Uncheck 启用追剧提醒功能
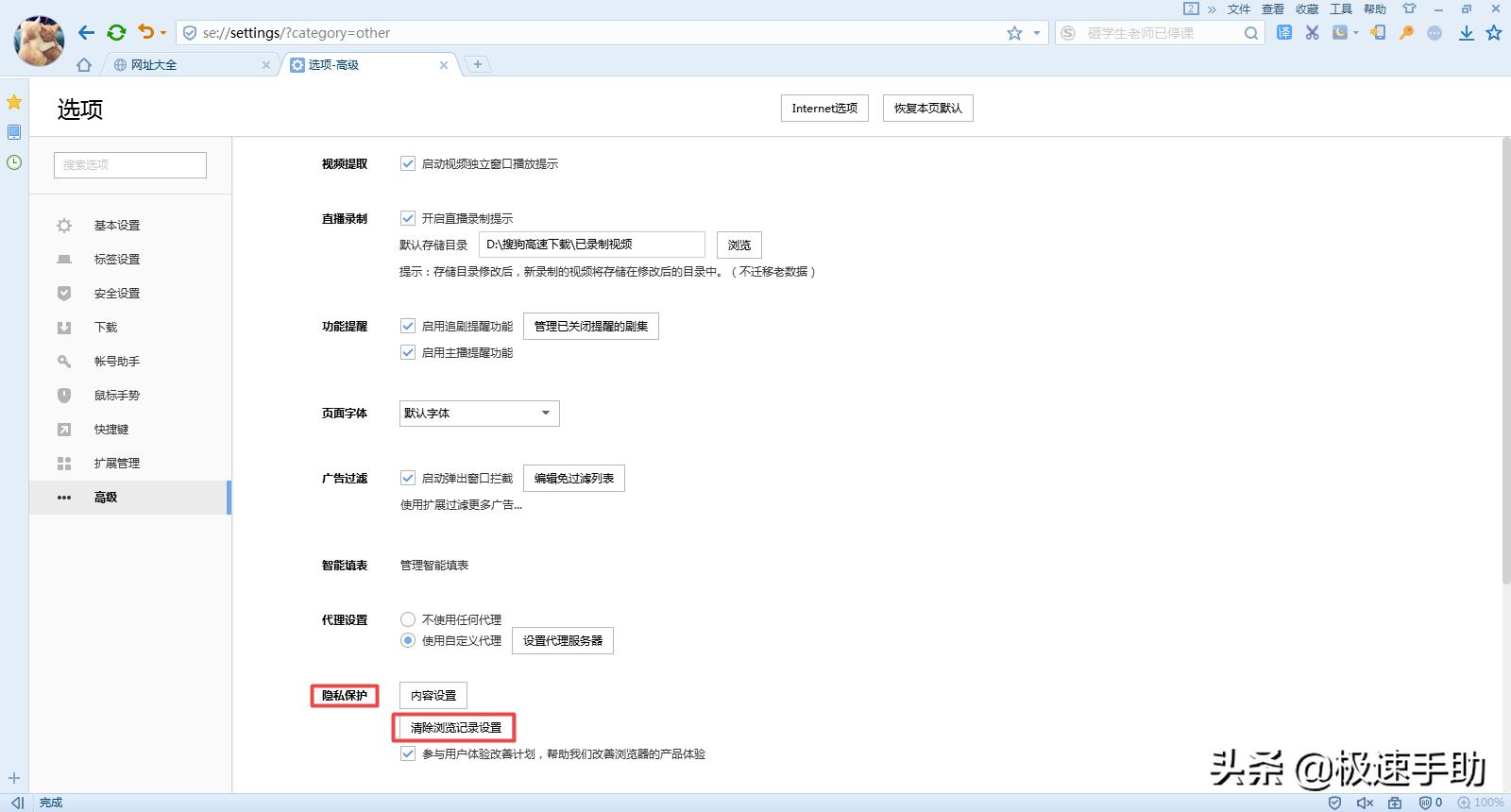 408,326
